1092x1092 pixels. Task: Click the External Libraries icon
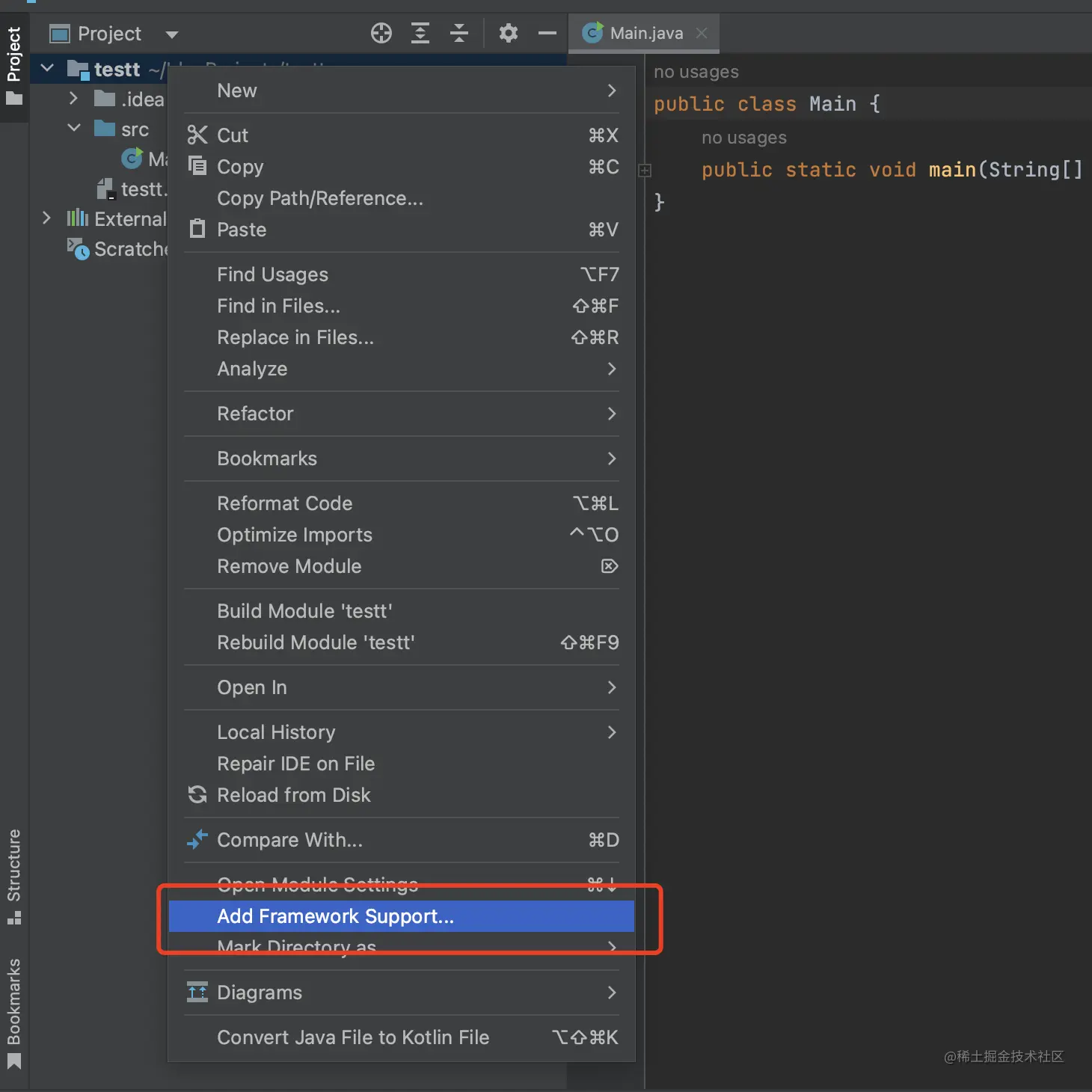tap(78, 218)
